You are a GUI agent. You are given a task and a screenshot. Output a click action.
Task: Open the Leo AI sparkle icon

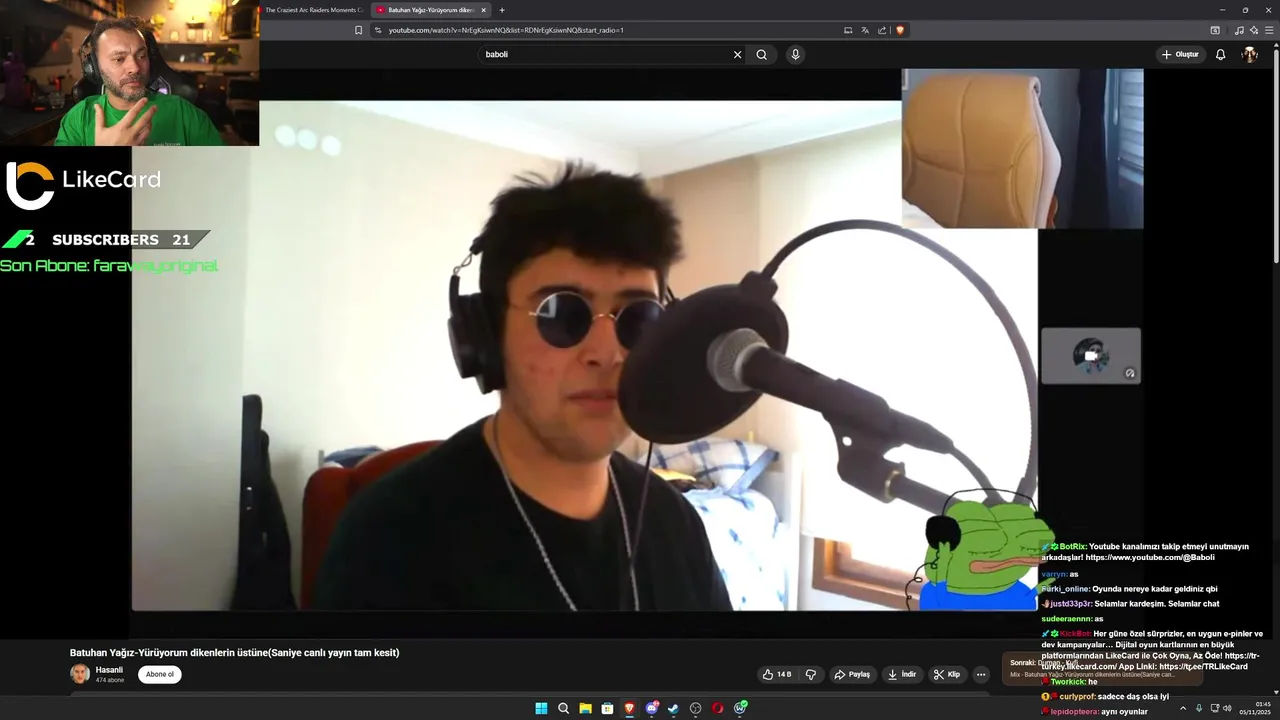point(1254,30)
